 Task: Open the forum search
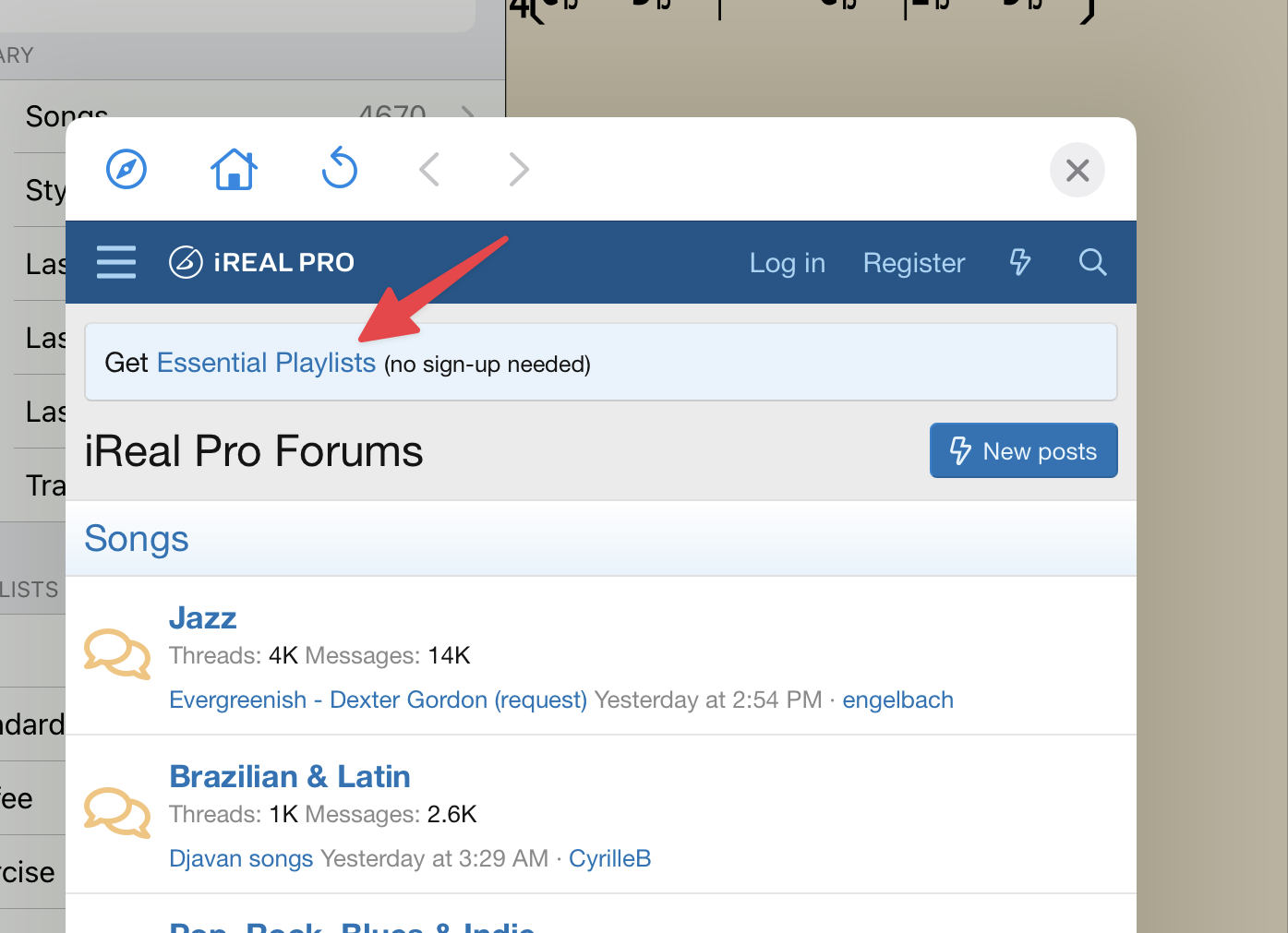pos(1092,263)
